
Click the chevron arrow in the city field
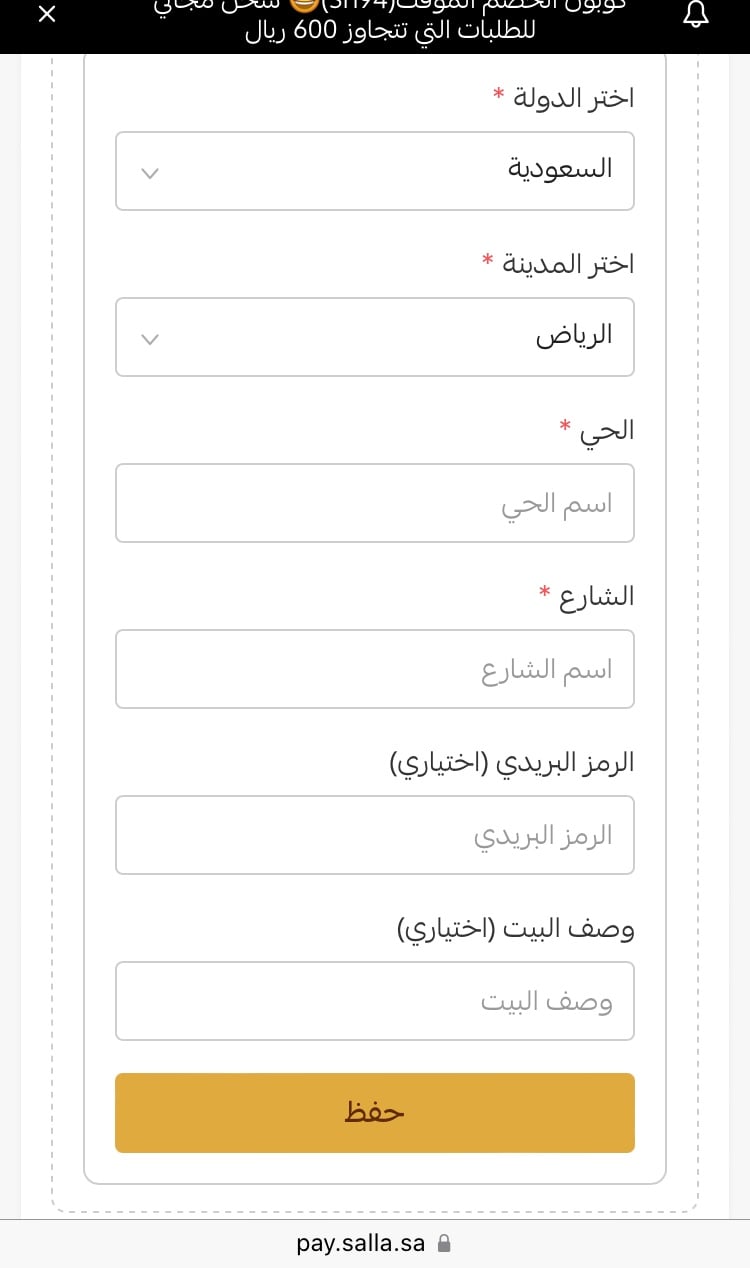pos(150,339)
